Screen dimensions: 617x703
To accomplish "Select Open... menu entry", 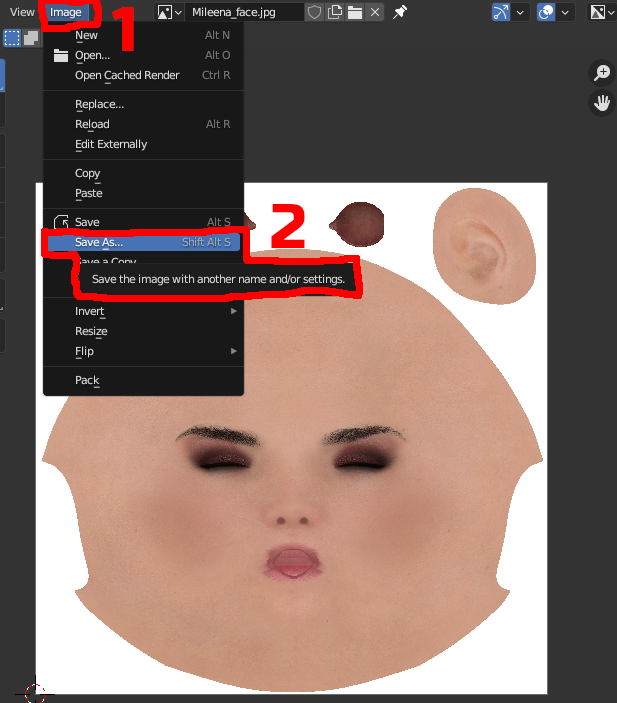I will pos(143,55).
